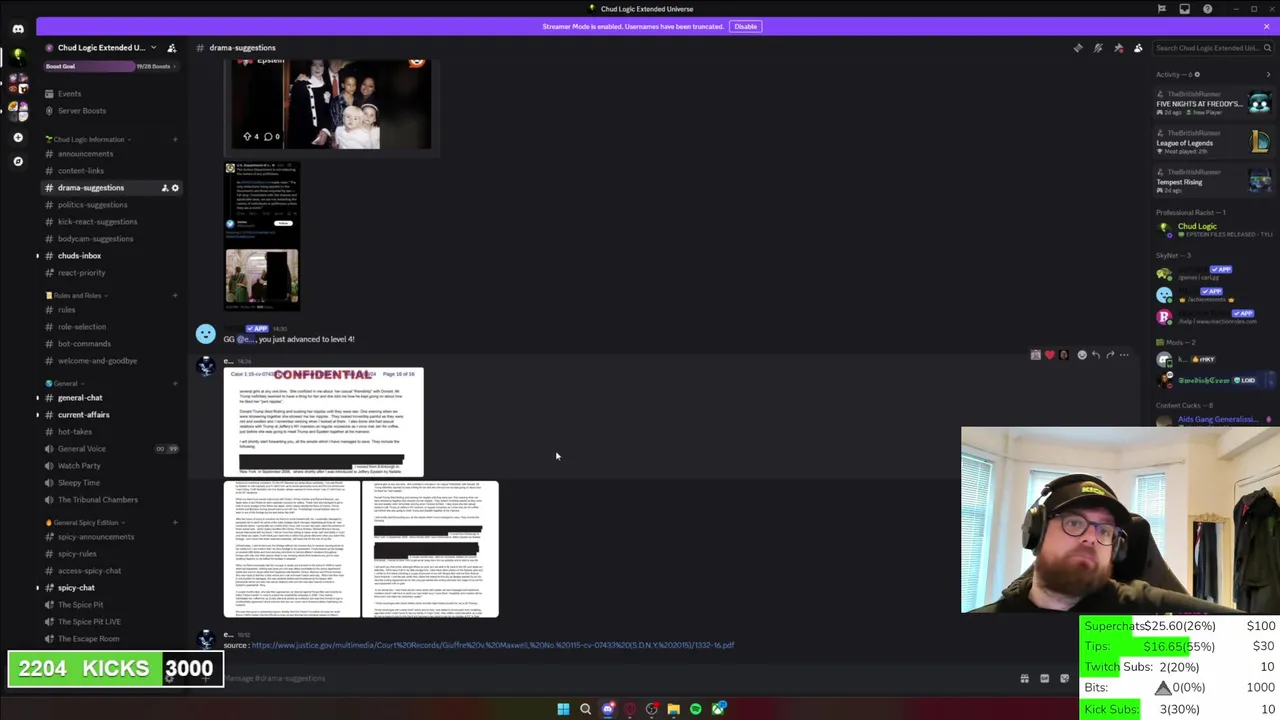This screenshot has width=1280, height=720.
Task: Toggle member list visibility icon
Action: point(1138,48)
